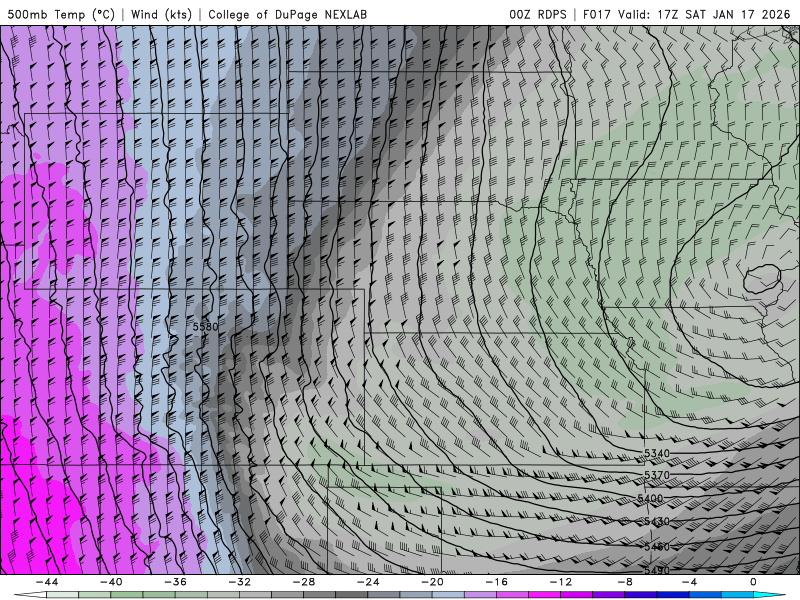The image size is (800, 600).
Task: Click the -4 color scale label
Action: [x=690, y=582]
